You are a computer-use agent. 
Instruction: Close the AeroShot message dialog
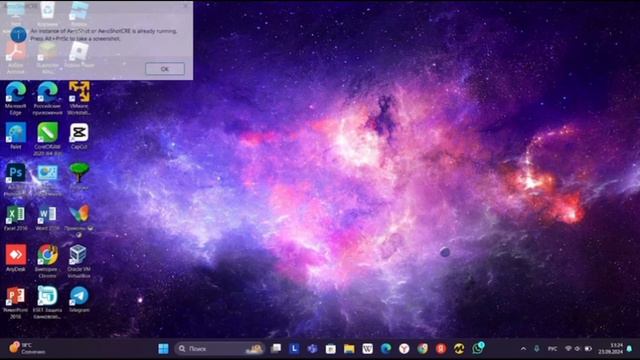(186, 6)
